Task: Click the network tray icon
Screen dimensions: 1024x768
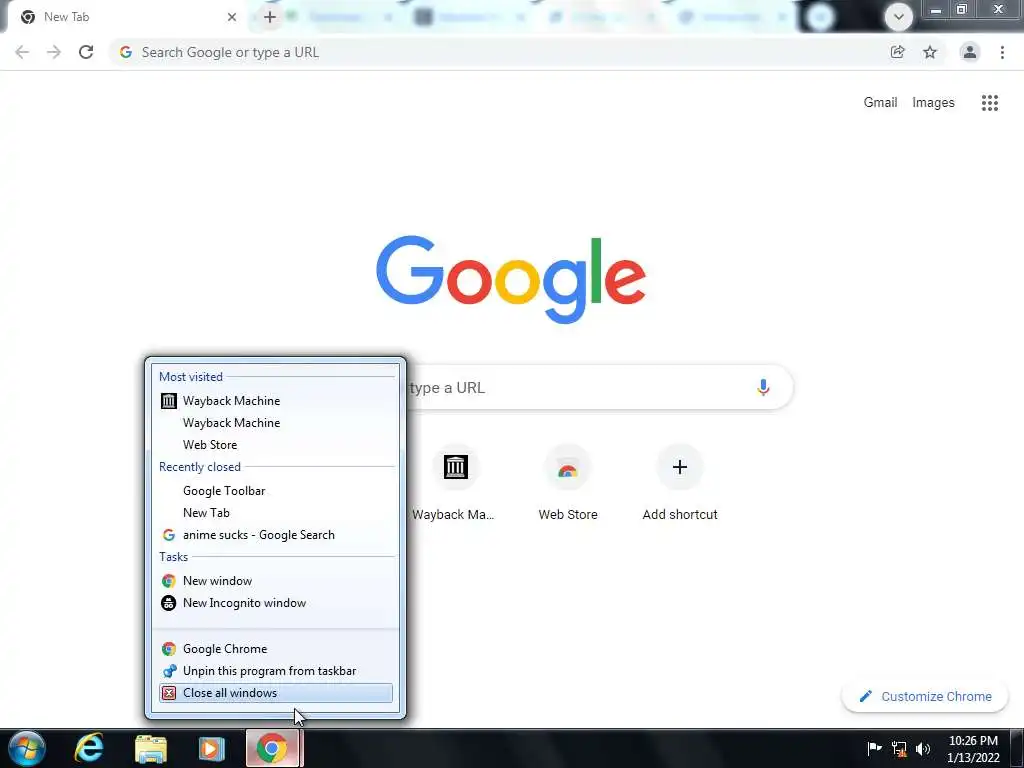Action: coord(899,748)
